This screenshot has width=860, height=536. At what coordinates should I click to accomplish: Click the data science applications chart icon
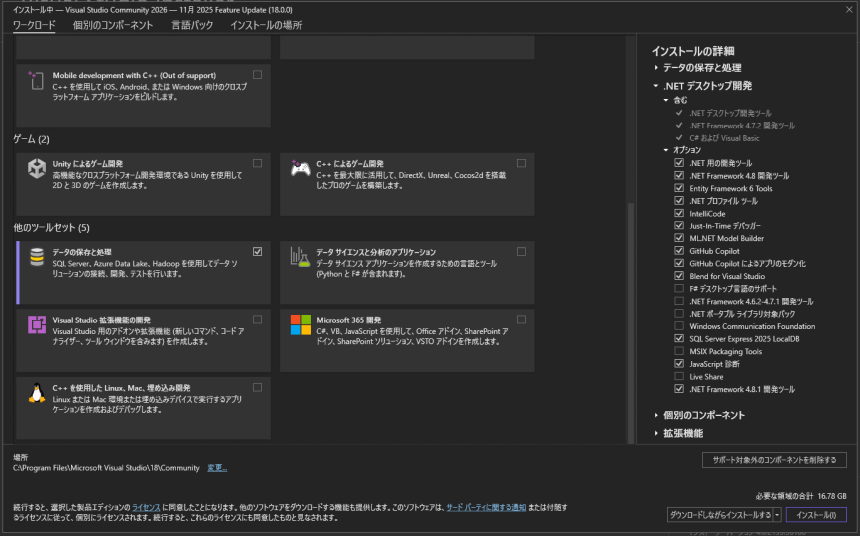(x=300, y=257)
